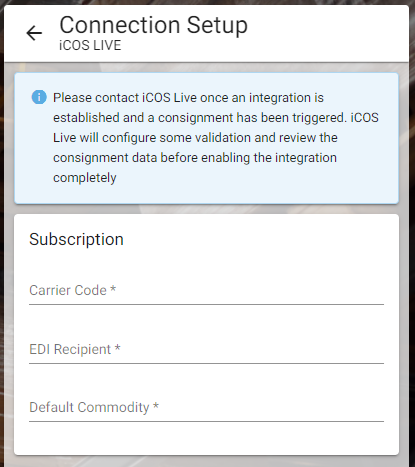Focus the EDI Recipient input field
Image resolution: width=415 pixels, height=467 pixels.
(206, 349)
